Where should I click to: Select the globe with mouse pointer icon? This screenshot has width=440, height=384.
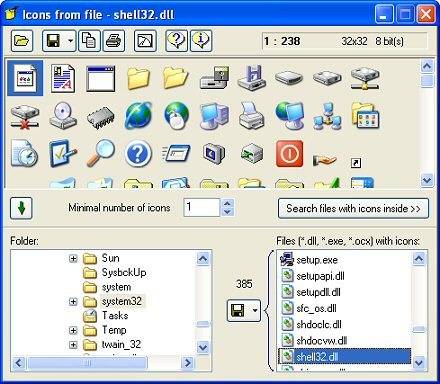(x=176, y=116)
